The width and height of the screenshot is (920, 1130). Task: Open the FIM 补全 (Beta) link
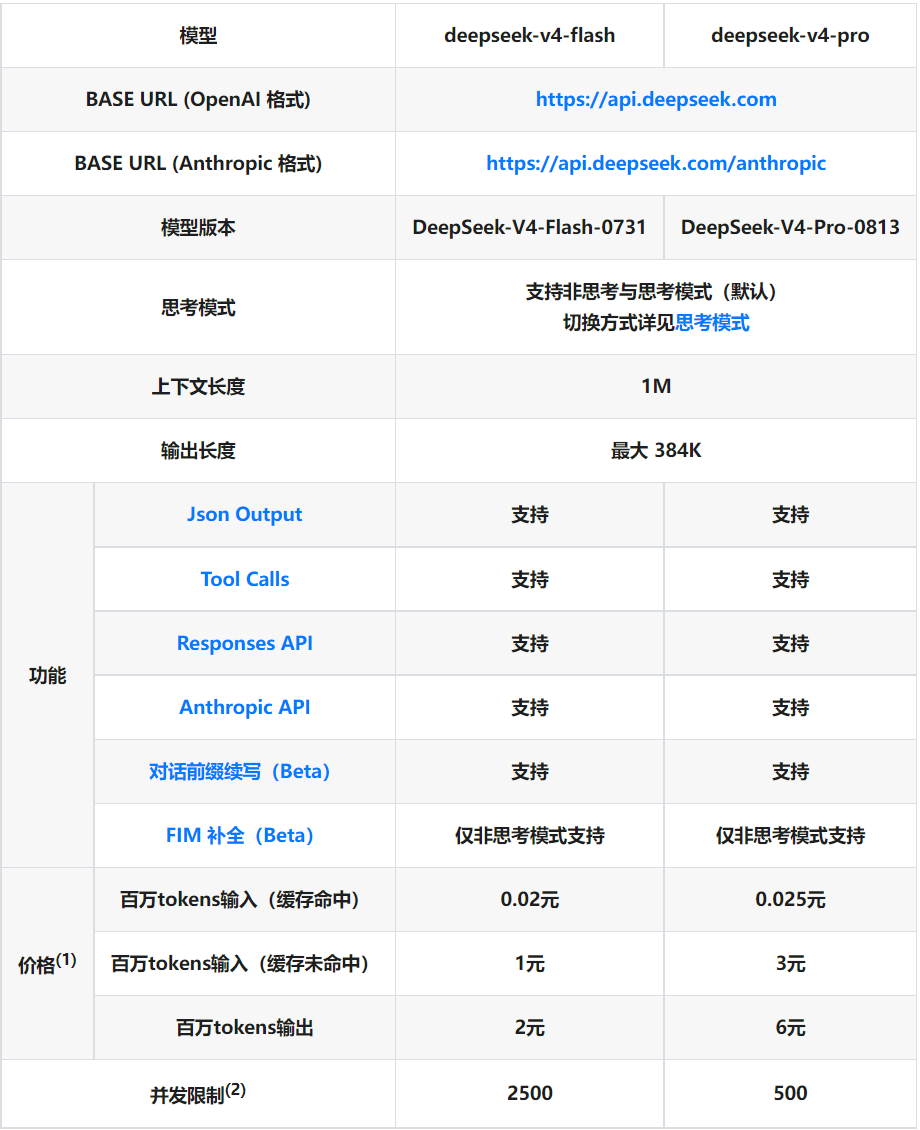tap(240, 836)
